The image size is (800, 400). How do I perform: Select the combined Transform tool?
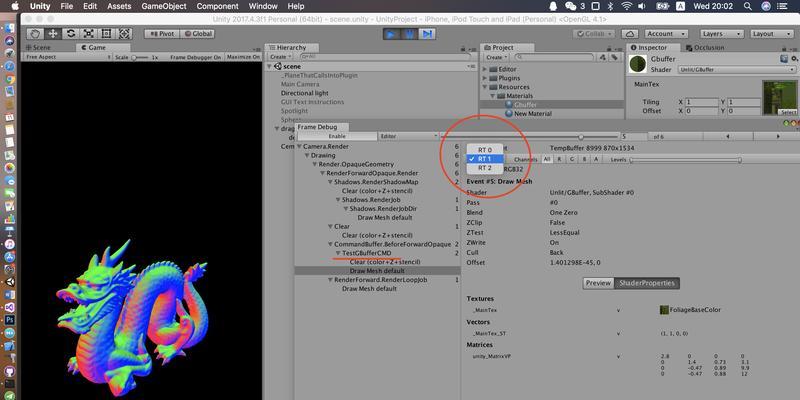click(x=124, y=34)
